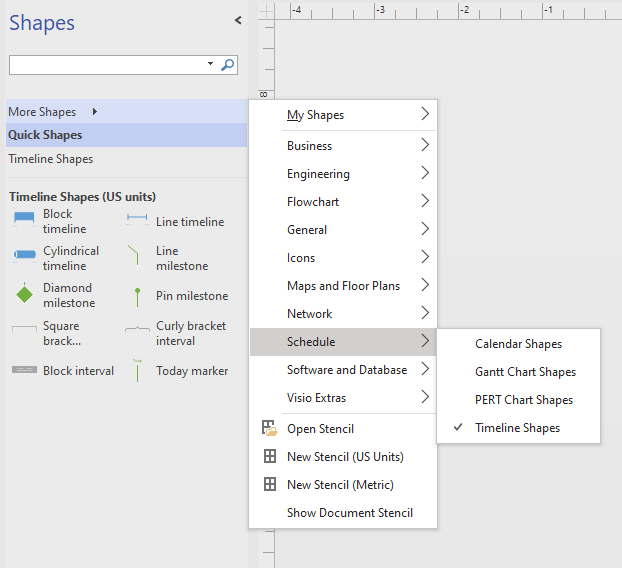
Task: Expand the My Shapes submenu chevron
Action: (425, 114)
